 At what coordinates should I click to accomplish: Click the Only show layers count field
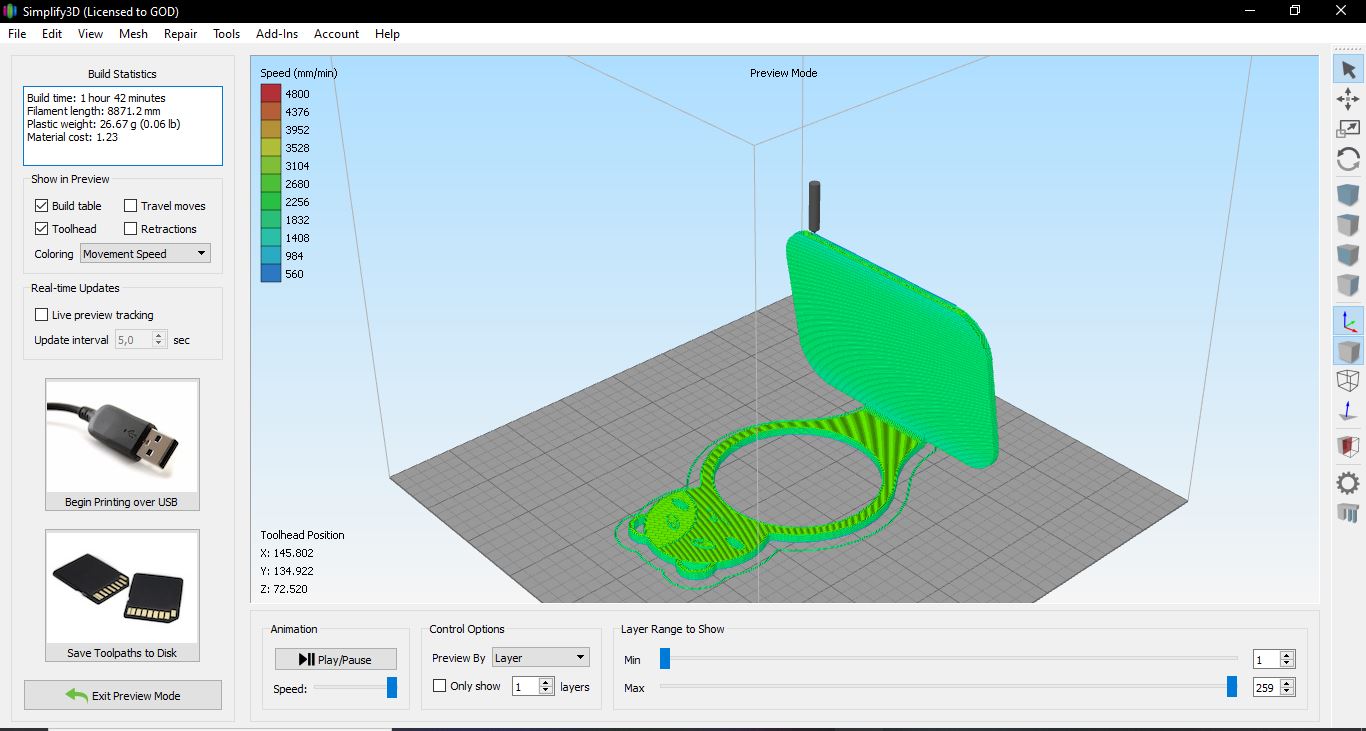(525, 686)
